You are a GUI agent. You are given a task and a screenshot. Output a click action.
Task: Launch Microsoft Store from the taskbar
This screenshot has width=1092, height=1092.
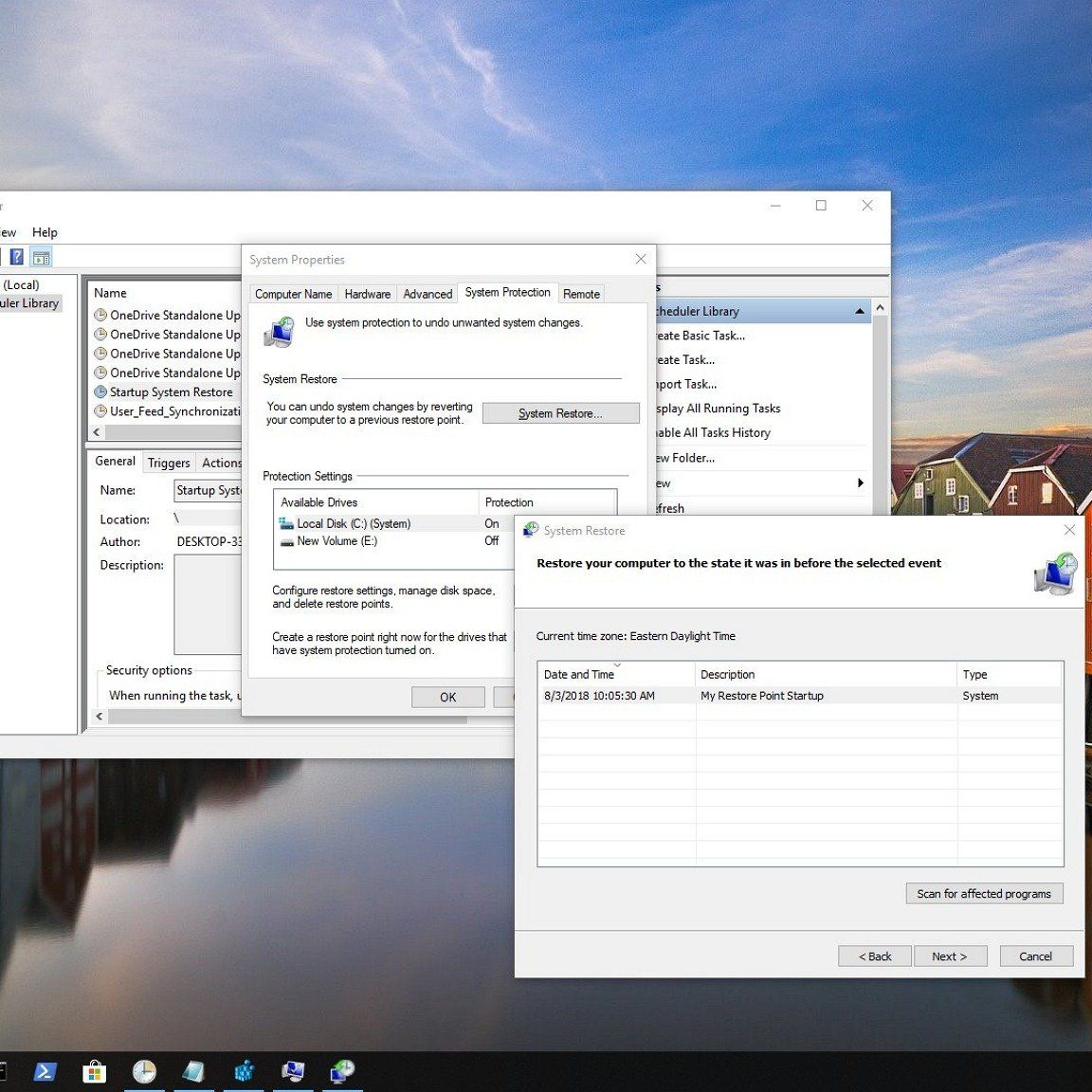point(94,1071)
